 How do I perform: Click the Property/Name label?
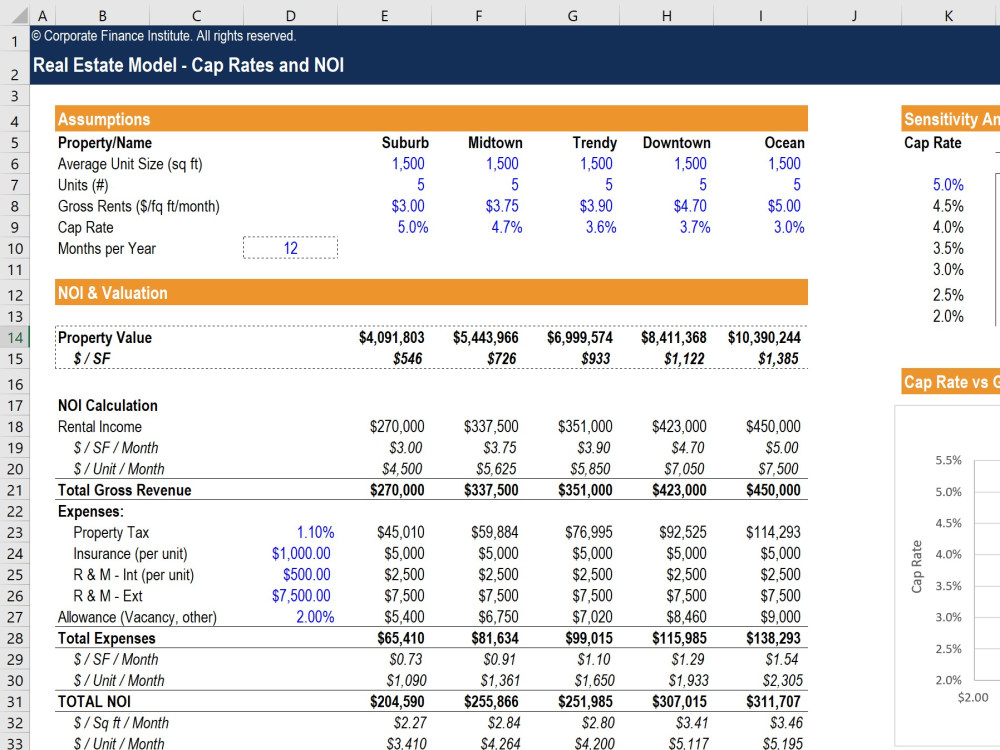[105, 143]
